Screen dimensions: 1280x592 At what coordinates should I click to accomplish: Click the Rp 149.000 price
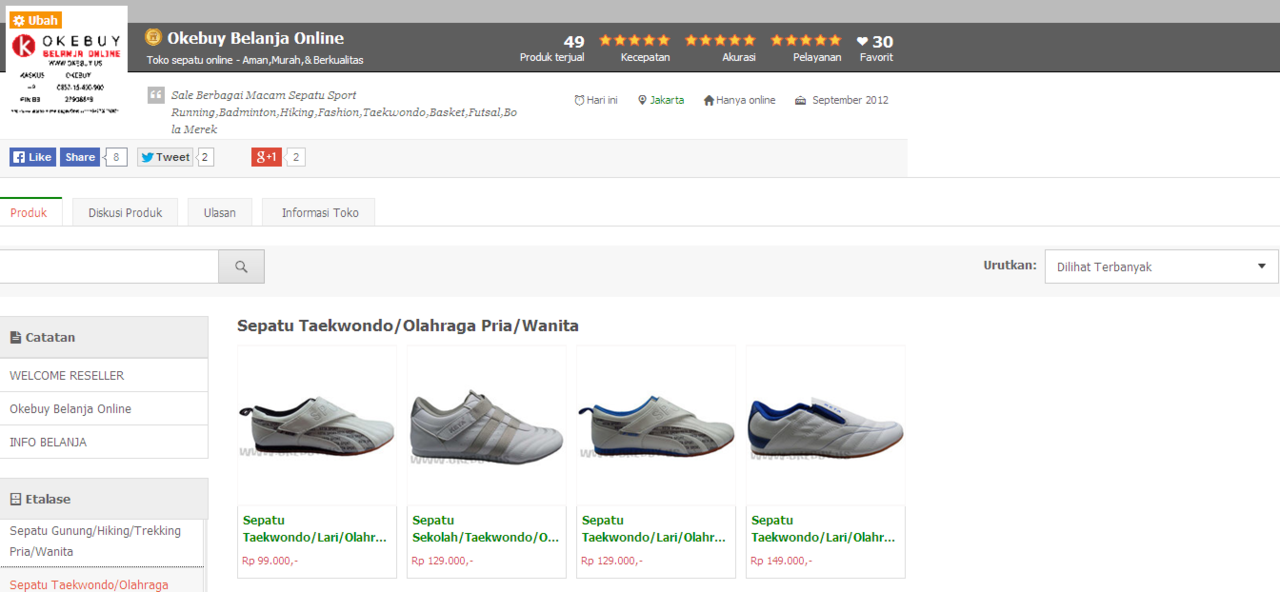click(782, 561)
